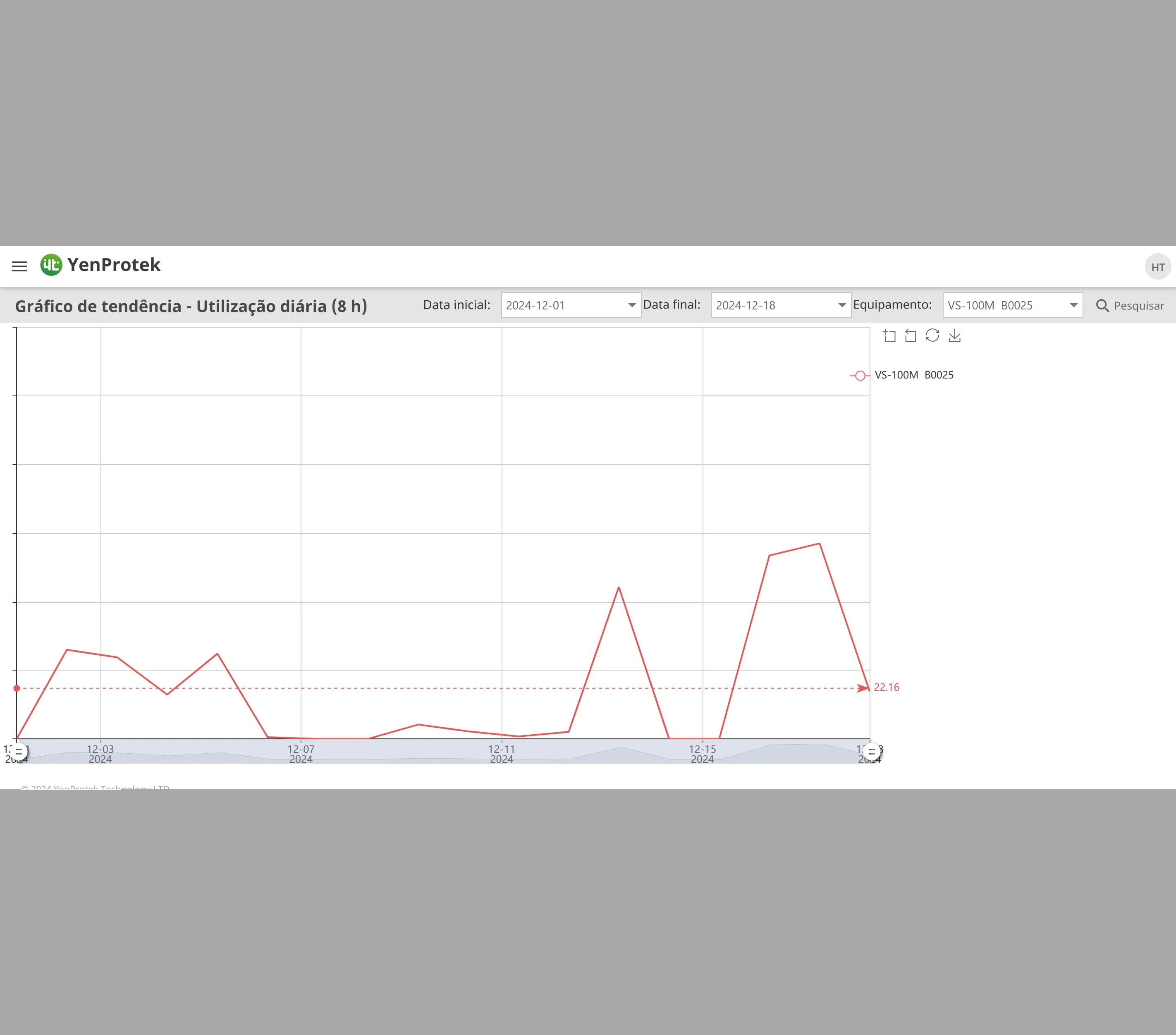The width and height of the screenshot is (1176, 1035).
Task: Click the 12-15 2024 axis label
Action: (703, 754)
